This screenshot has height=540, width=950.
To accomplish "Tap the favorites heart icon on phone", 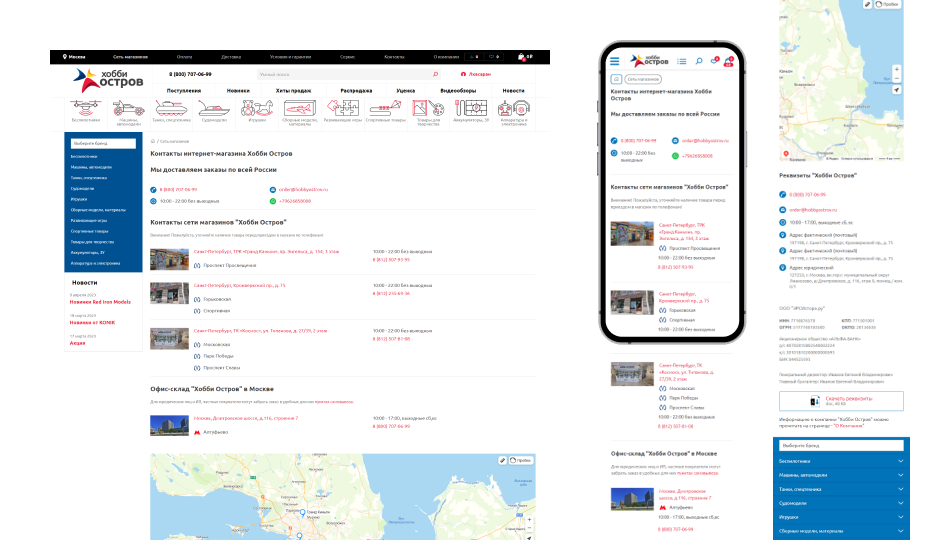I will (x=714, y=61).
